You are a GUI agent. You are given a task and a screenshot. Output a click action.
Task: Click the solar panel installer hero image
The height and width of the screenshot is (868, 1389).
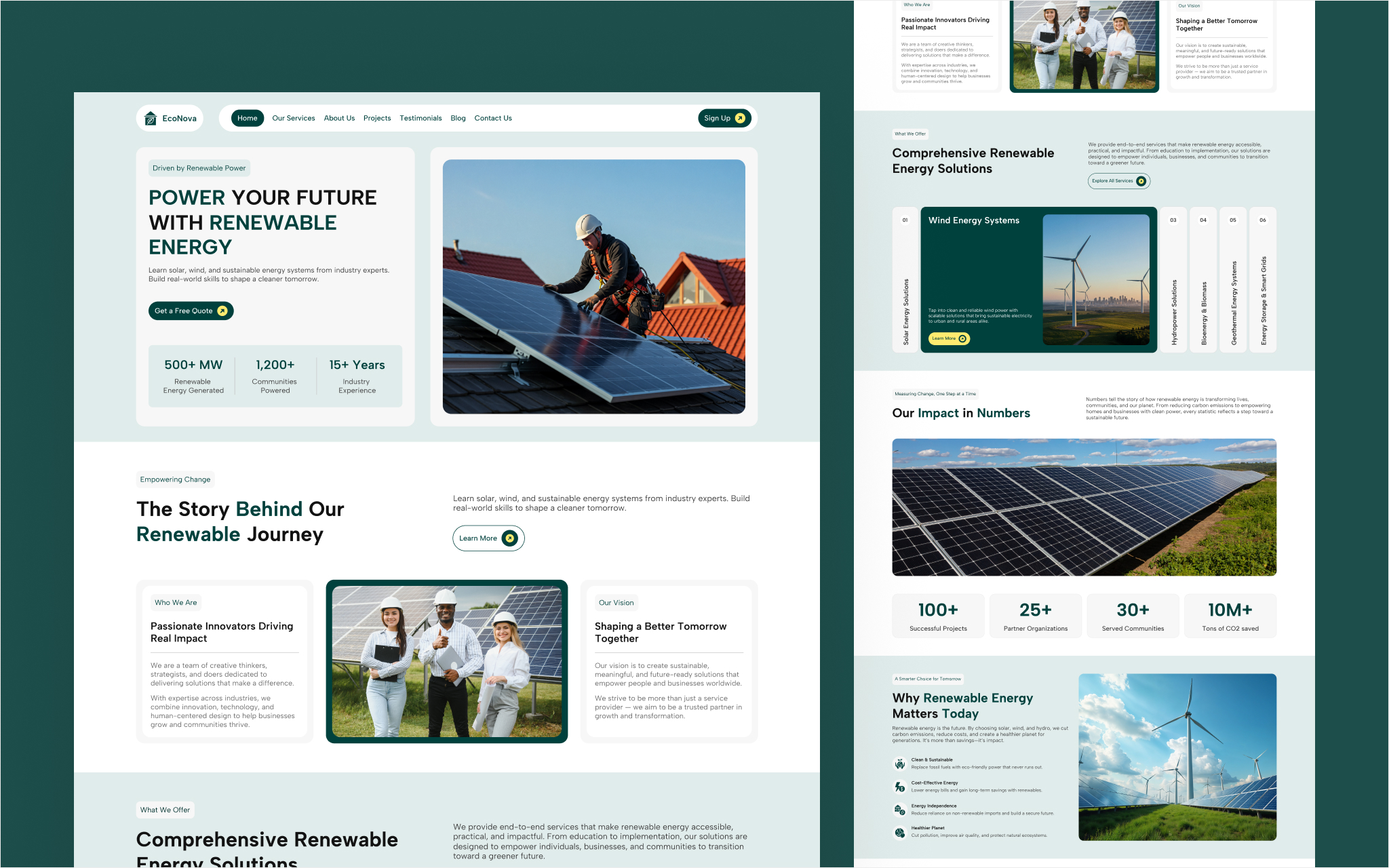(x=594, y=286)
